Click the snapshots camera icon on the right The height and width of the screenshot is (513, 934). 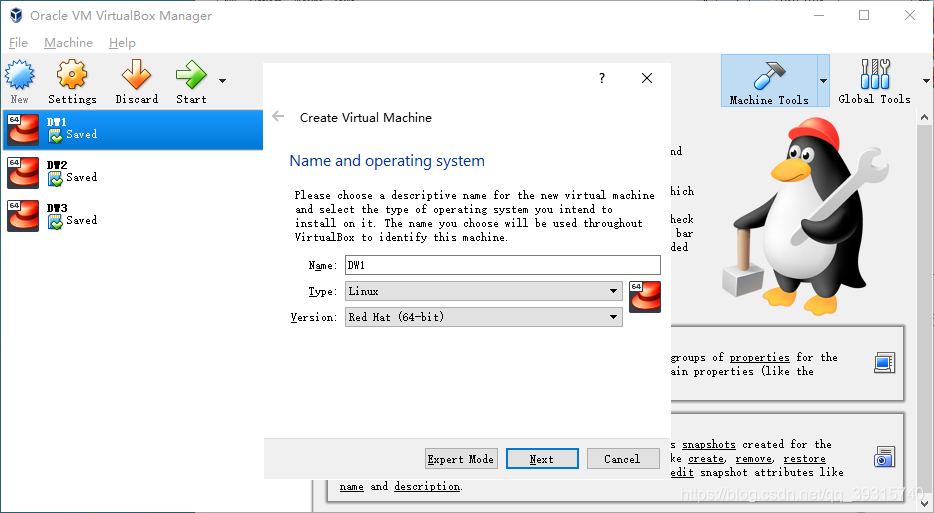pos(885,457)
